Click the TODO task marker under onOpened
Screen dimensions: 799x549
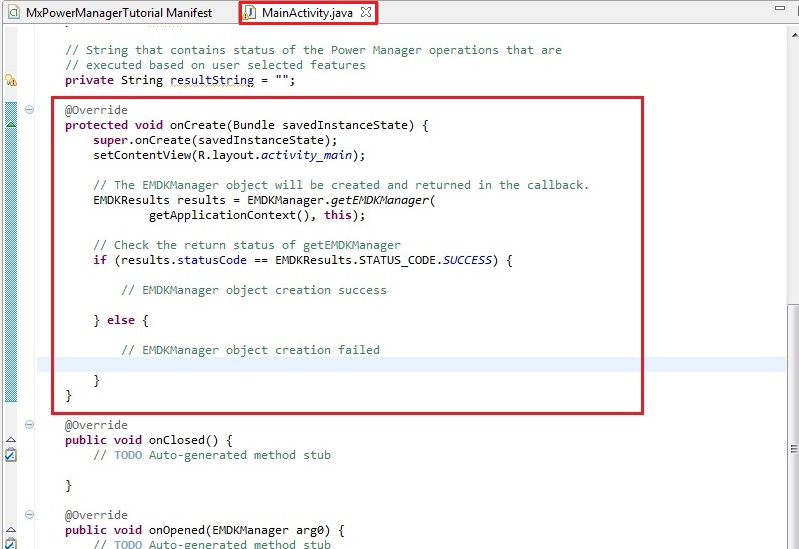coord(10,544)
